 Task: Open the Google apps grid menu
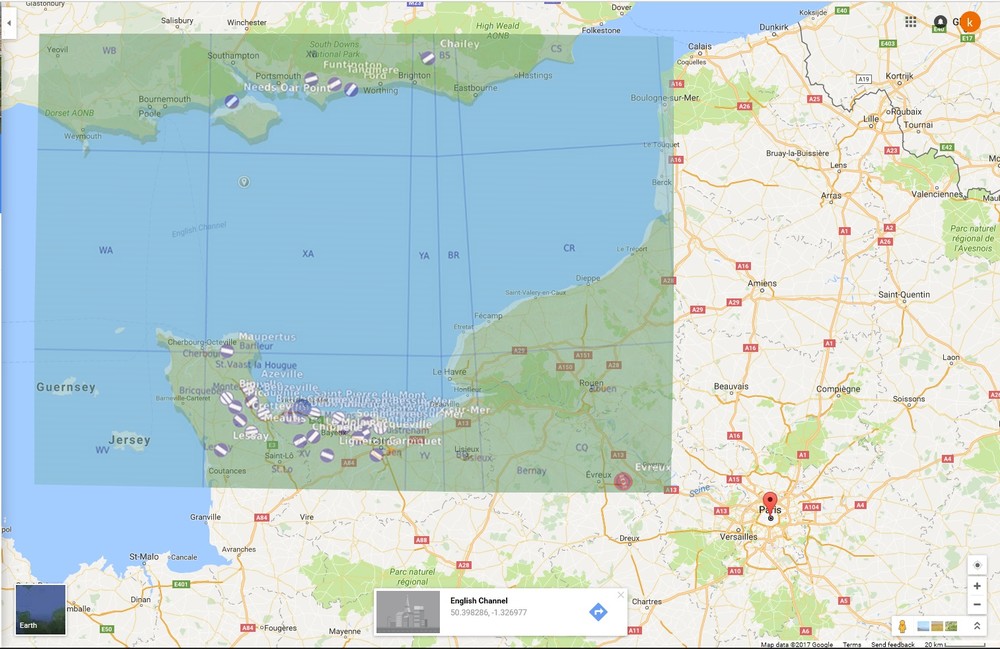pyautogui.click(x=910, y=20)
